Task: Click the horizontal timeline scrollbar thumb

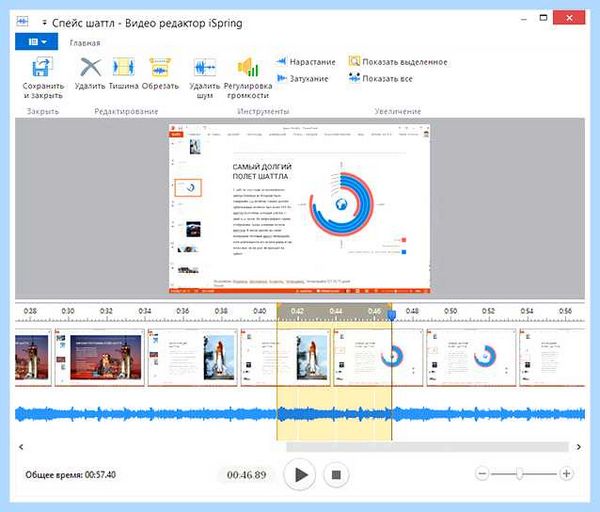Action: [427, 447]
